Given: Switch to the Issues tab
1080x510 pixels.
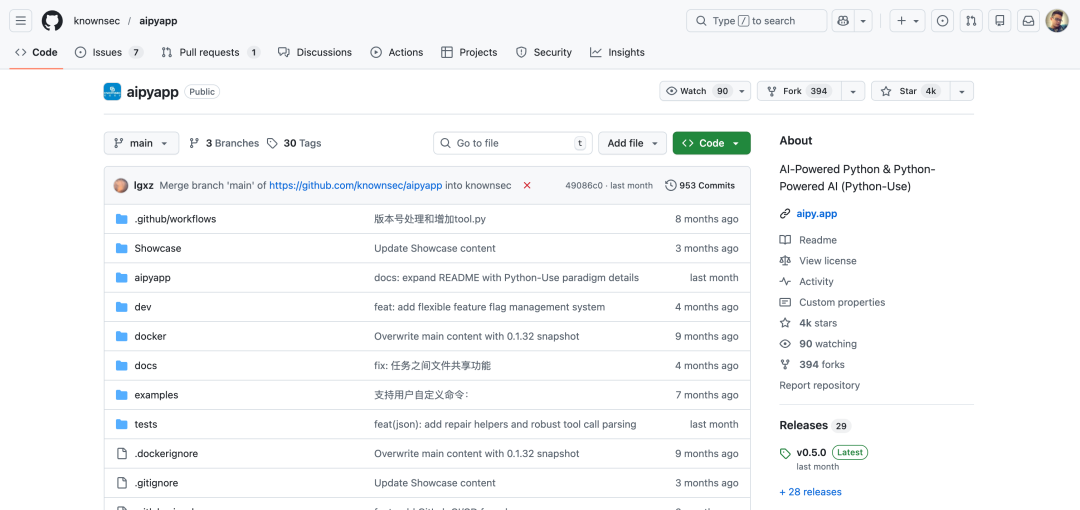Looking at the screenshot, I should 109,52.
